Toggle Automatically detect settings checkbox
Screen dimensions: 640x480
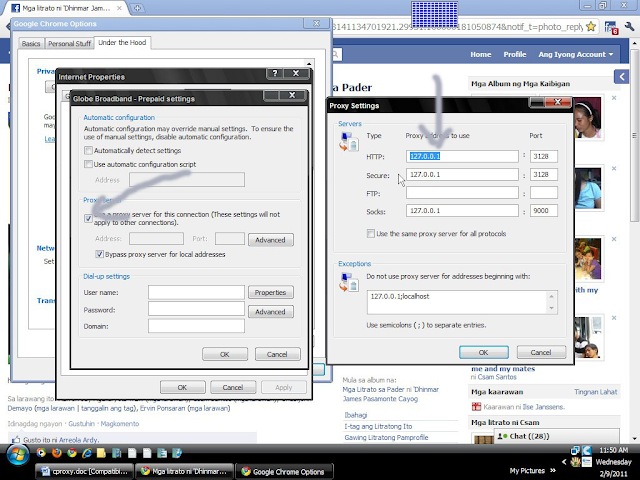(88, 151)
